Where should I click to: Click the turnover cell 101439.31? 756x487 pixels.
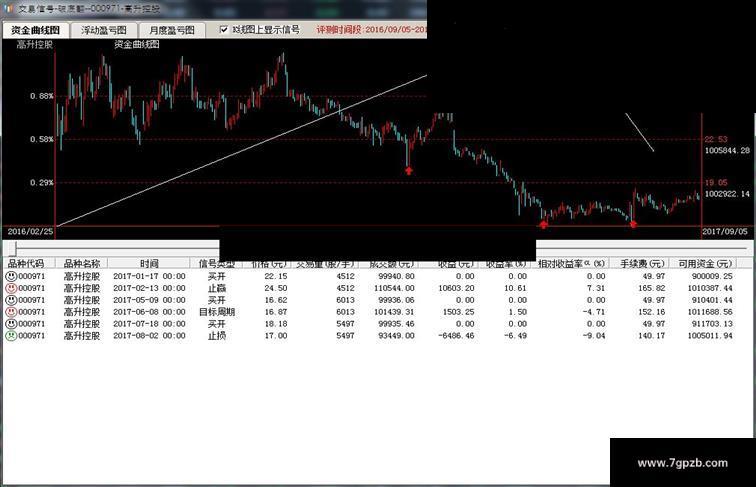point(394,312)
